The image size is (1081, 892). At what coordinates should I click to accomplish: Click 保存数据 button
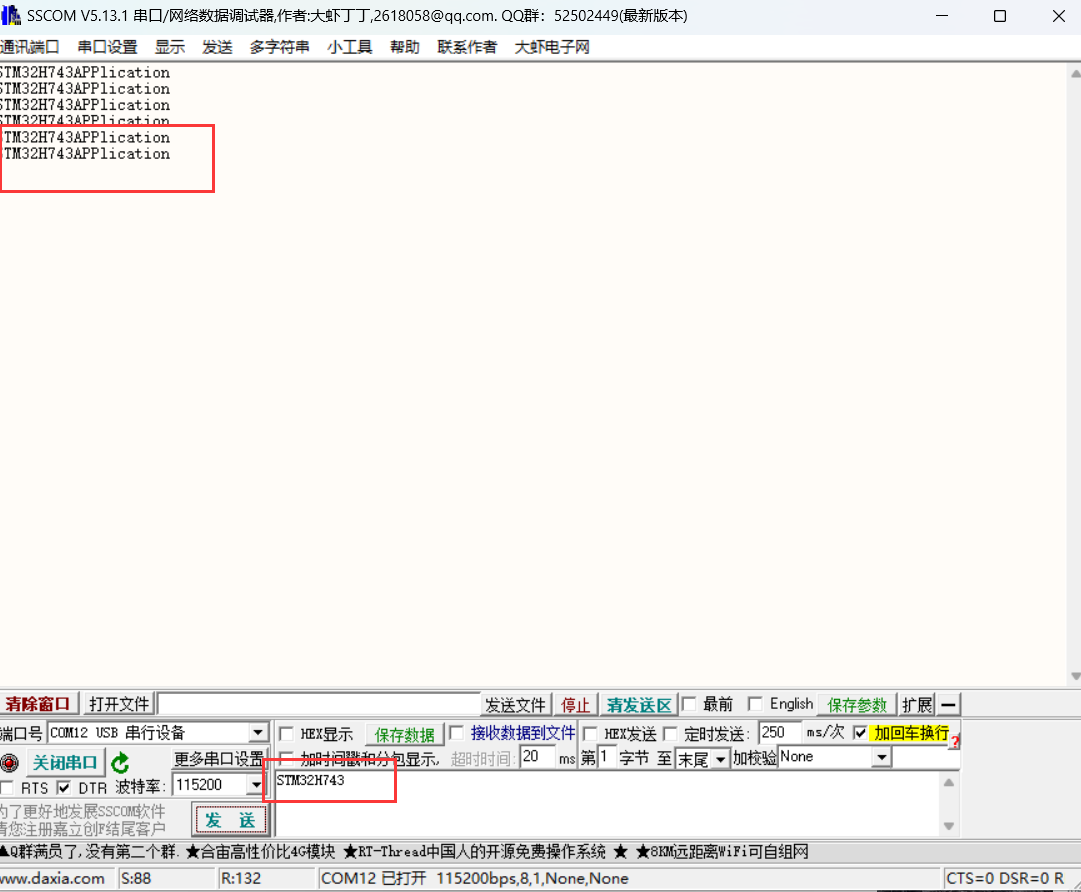pos(405,735)
